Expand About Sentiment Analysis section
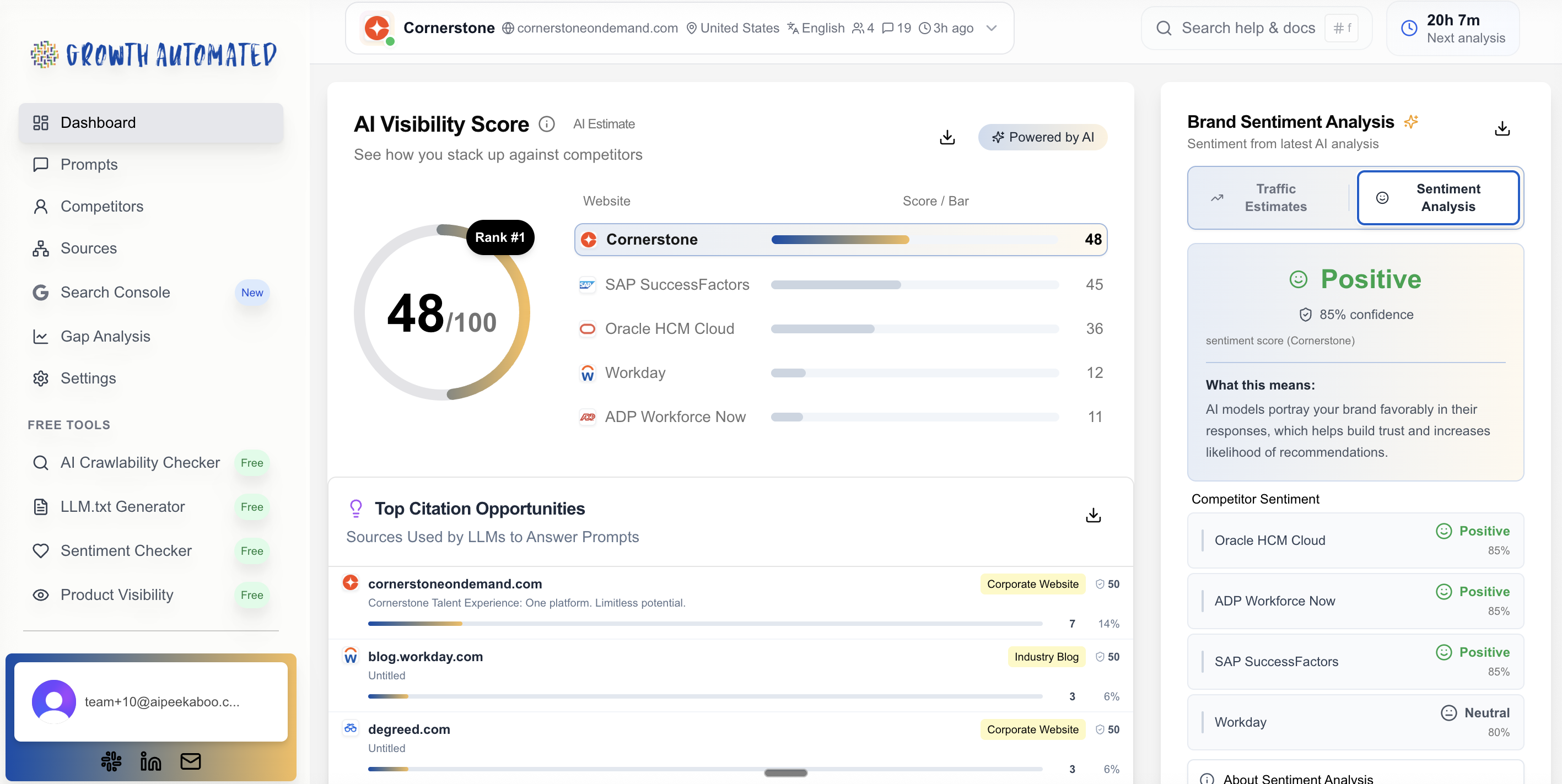 (1297, 778)
